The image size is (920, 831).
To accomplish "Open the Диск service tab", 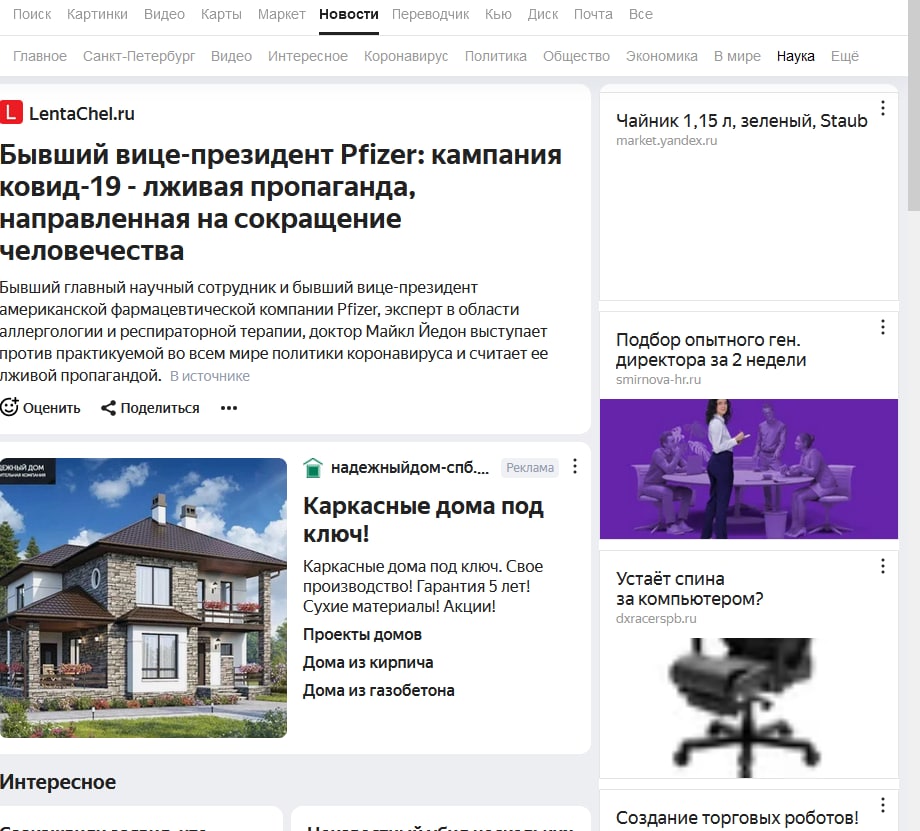I will [x=543, y=14].
